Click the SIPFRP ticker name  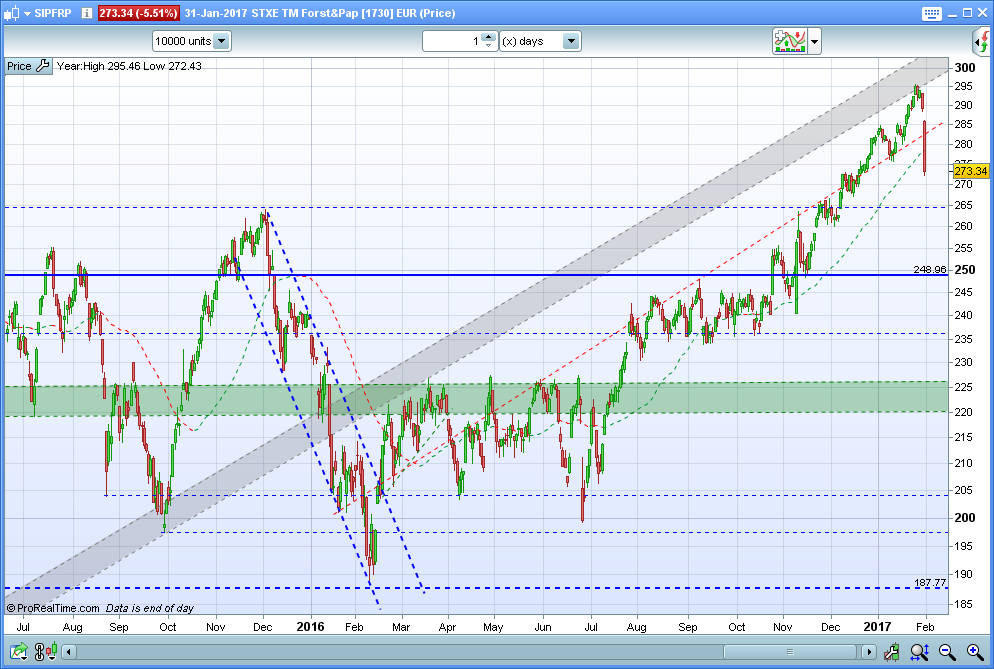53,13
